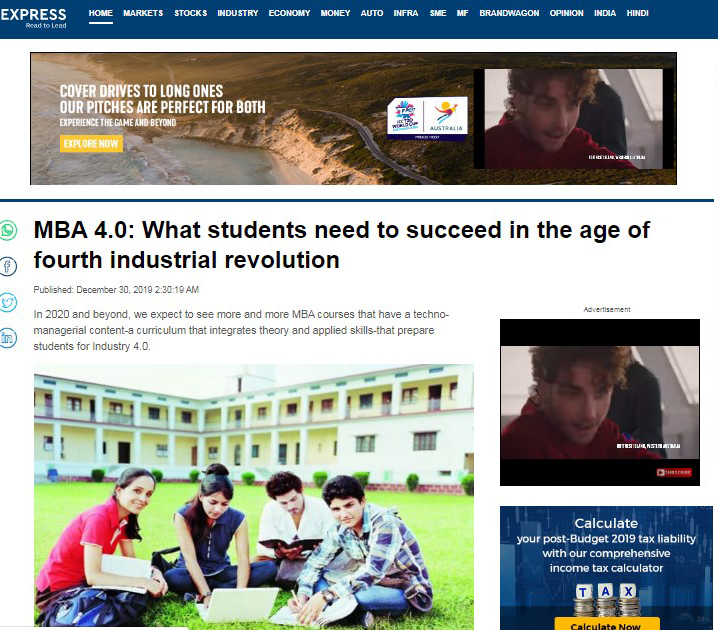
Task: Open the MARKETS section
Action: [143, 13]
